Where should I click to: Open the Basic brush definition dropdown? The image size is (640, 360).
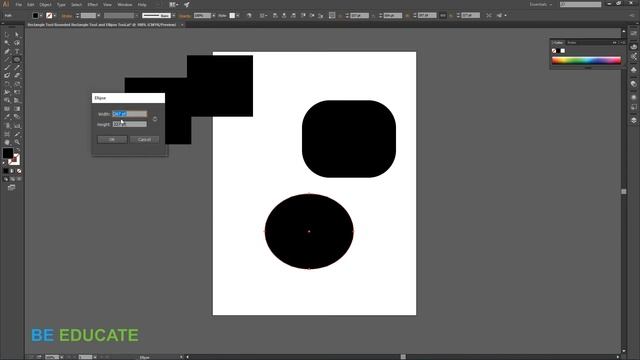point(173,16)
